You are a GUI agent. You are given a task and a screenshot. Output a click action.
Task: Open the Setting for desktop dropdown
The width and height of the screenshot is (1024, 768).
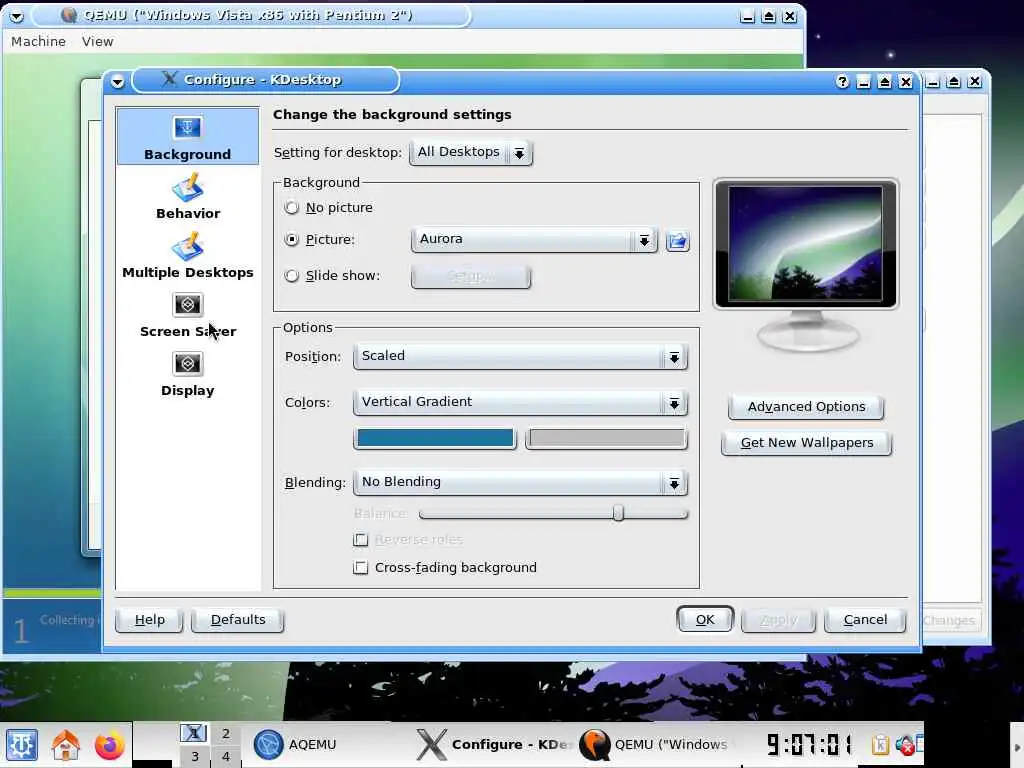(471, 153)
